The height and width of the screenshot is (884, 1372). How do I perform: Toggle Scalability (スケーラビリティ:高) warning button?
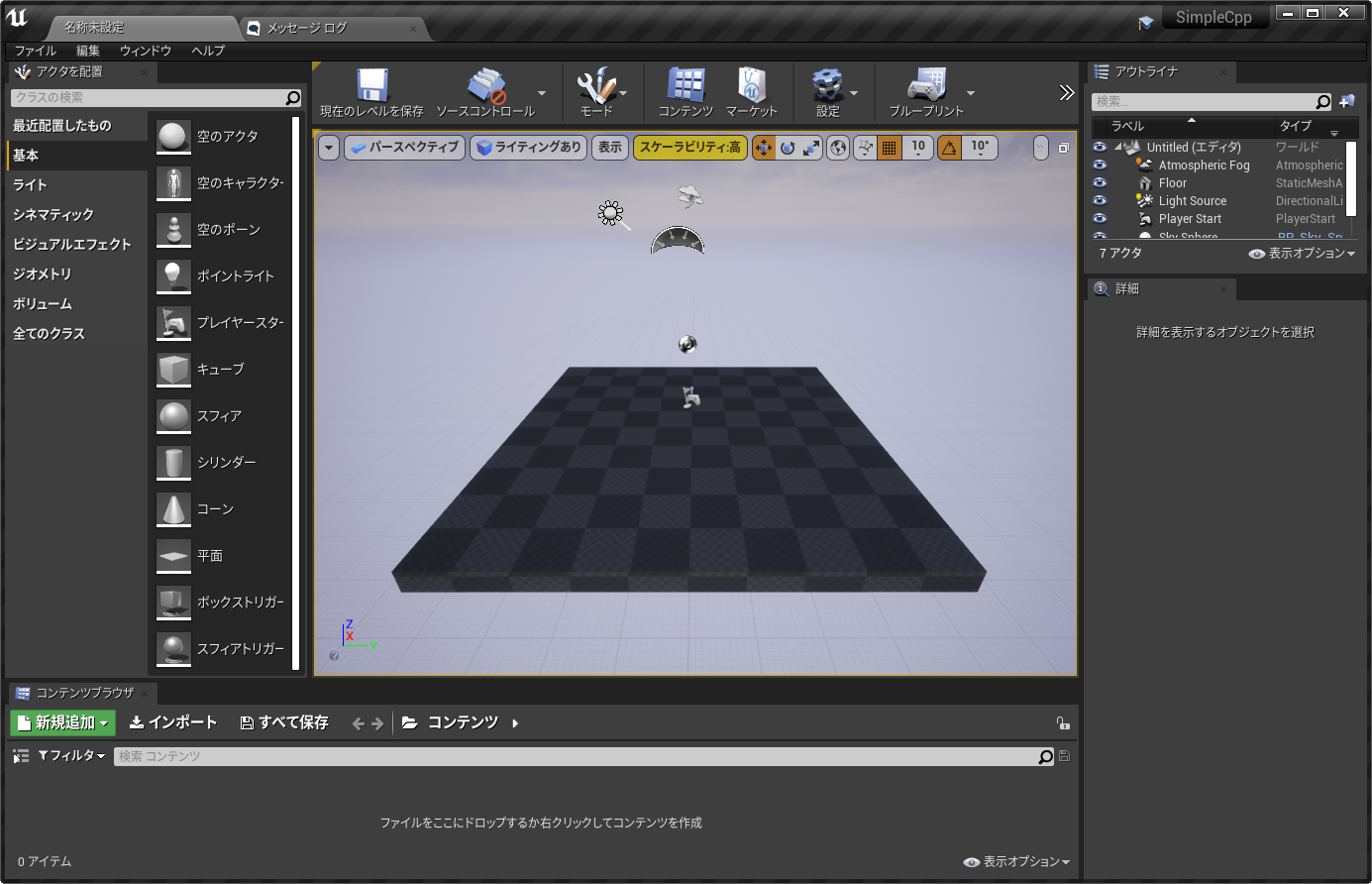[x=689, y=148]
